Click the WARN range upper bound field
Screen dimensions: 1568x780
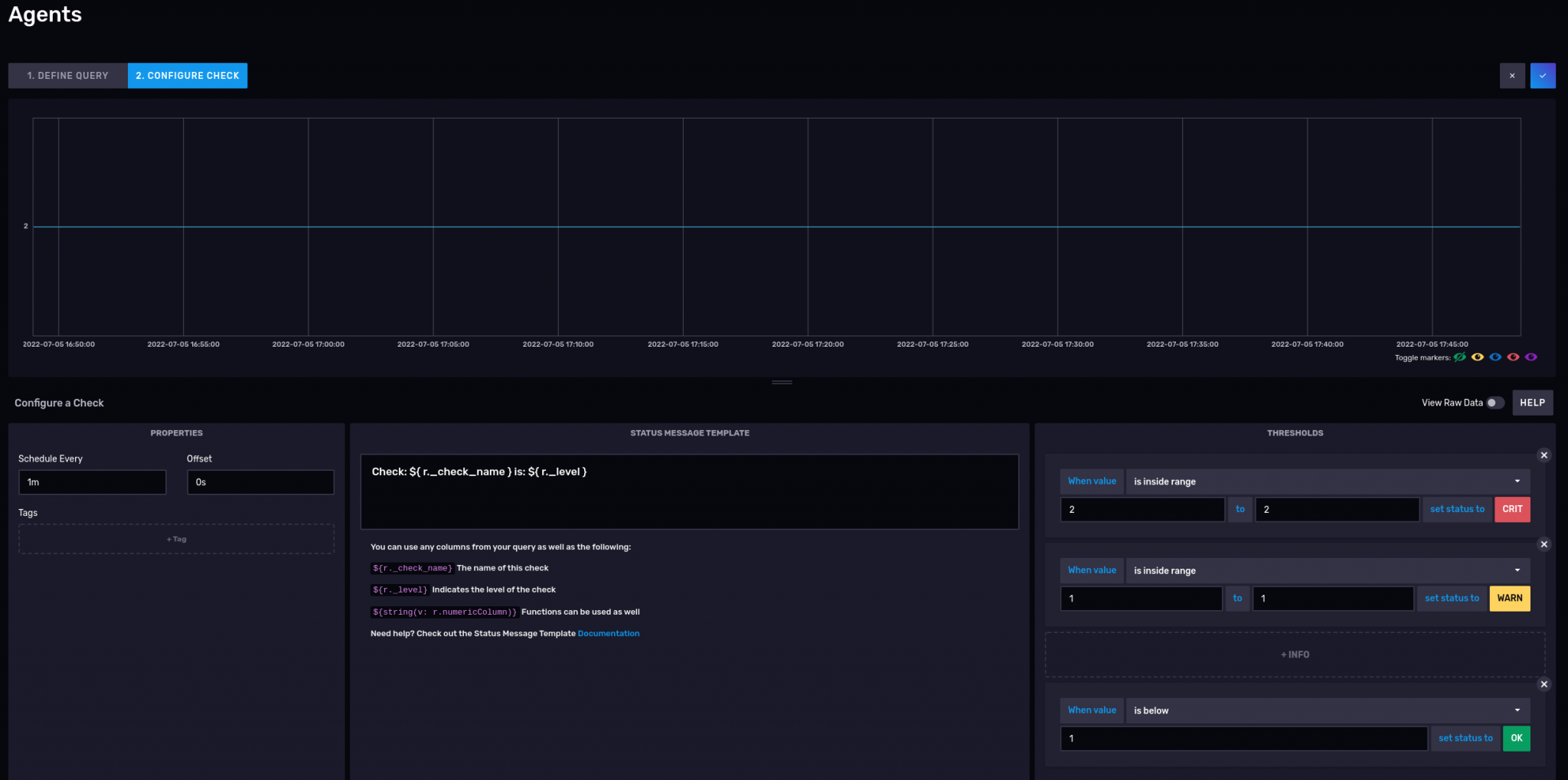click(x=1333, y=599)
